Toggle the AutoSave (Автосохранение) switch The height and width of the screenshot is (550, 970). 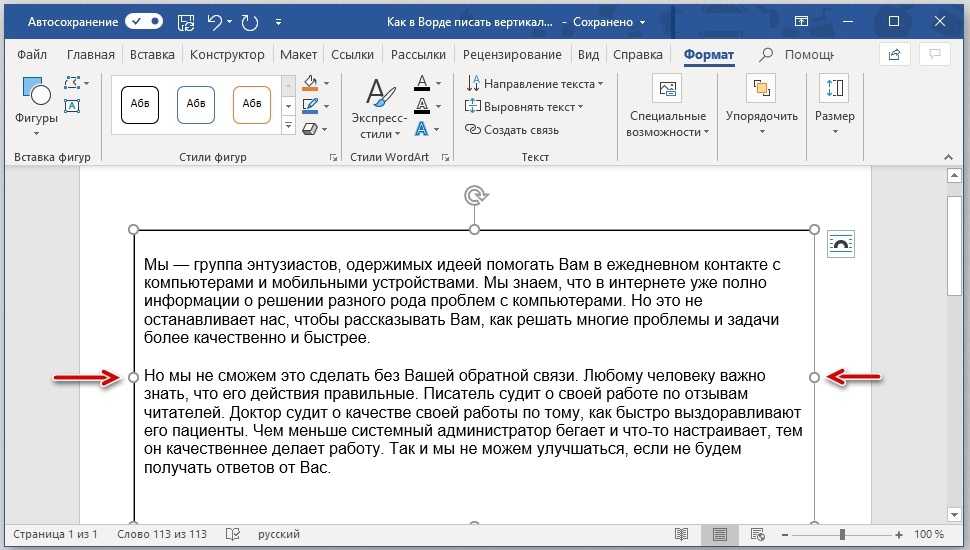pos(144,21)
